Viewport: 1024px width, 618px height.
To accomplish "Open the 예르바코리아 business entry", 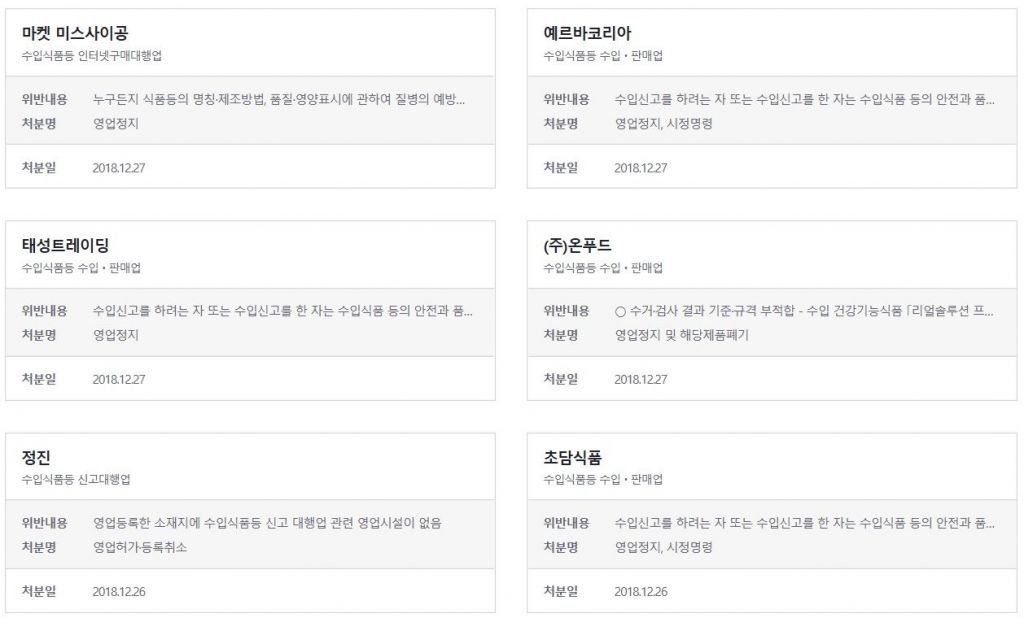I will pyautogui.click(x=587, y=34).
